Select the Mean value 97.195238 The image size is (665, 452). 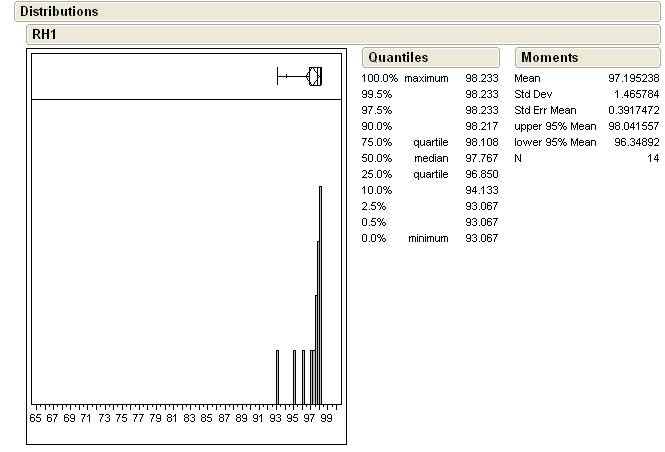click(633, 78)
